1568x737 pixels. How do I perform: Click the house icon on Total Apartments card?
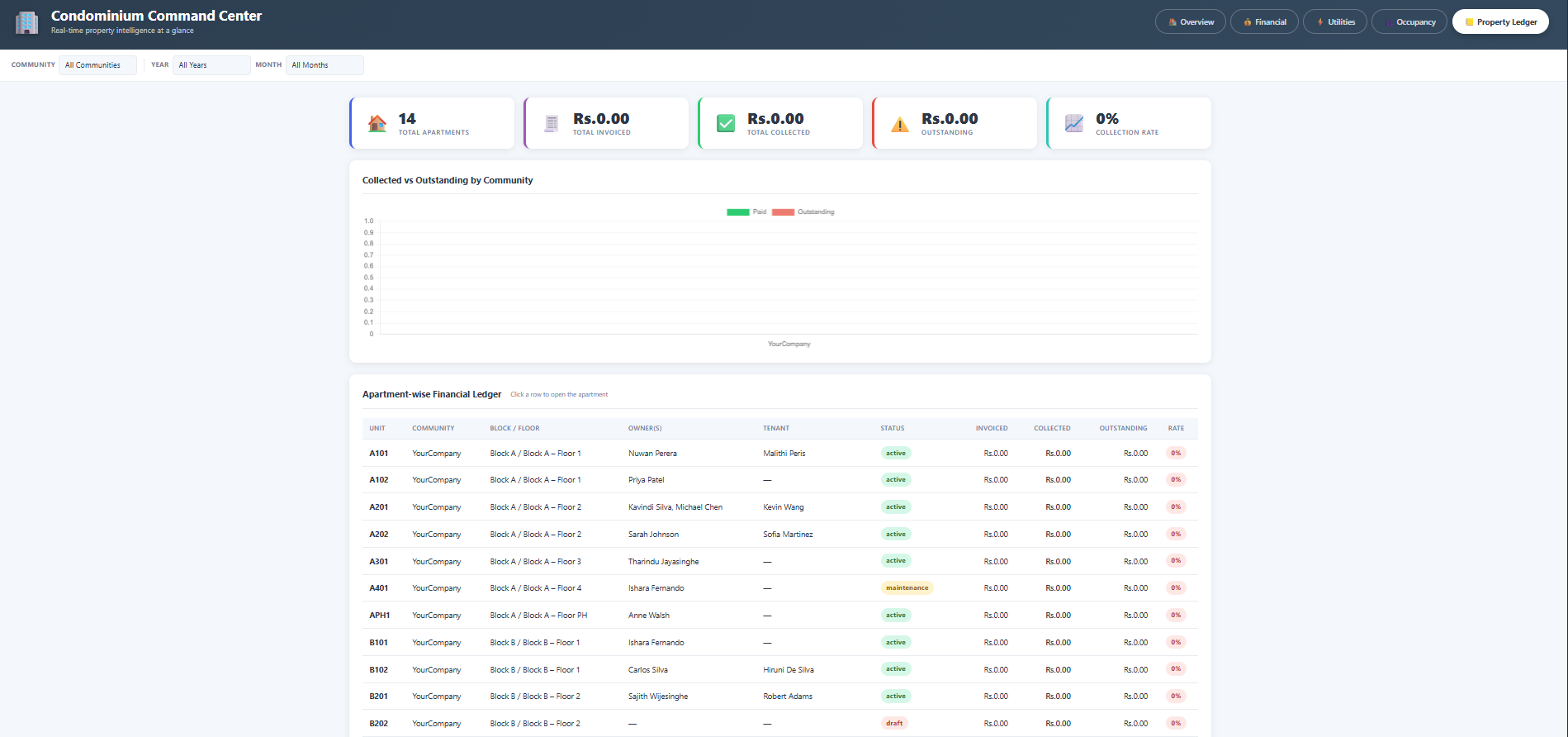coord(377,123)
